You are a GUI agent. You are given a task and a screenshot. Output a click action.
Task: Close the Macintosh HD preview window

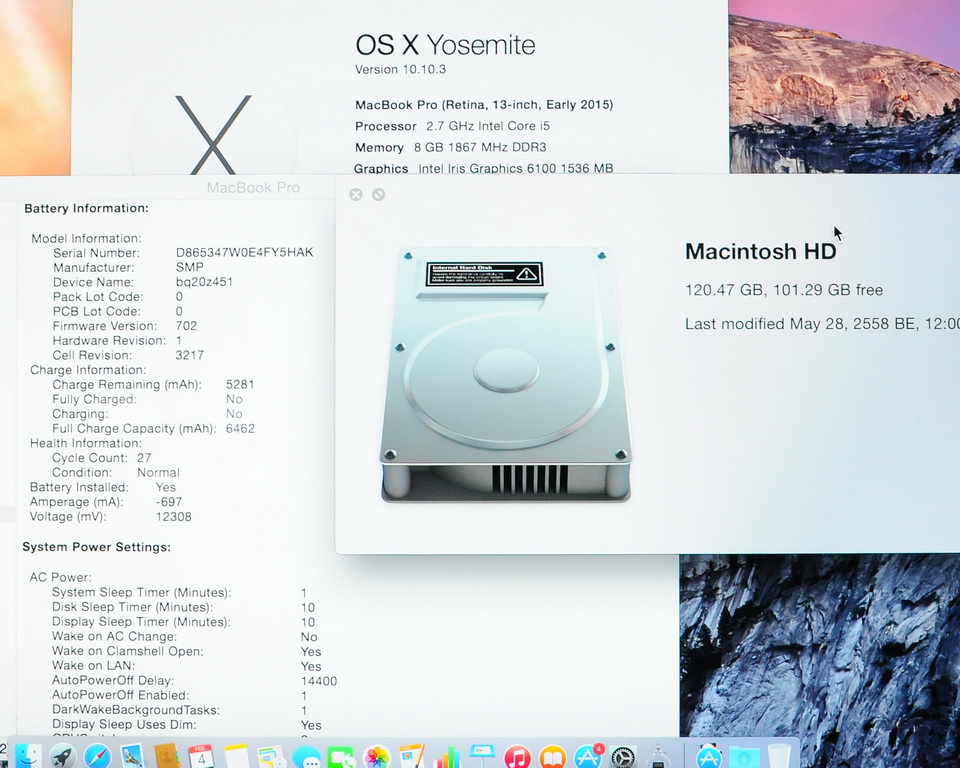356,194
